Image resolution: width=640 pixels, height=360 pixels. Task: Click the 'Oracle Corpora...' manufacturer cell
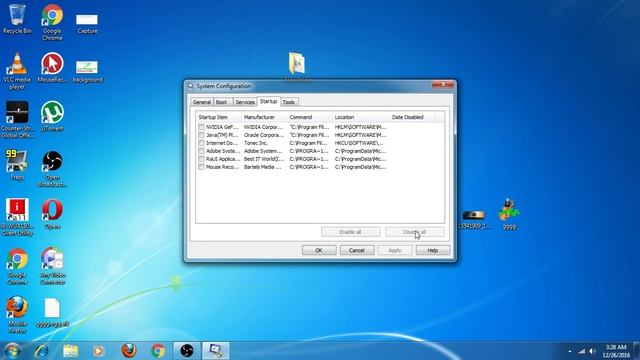(x=264, y=135)
